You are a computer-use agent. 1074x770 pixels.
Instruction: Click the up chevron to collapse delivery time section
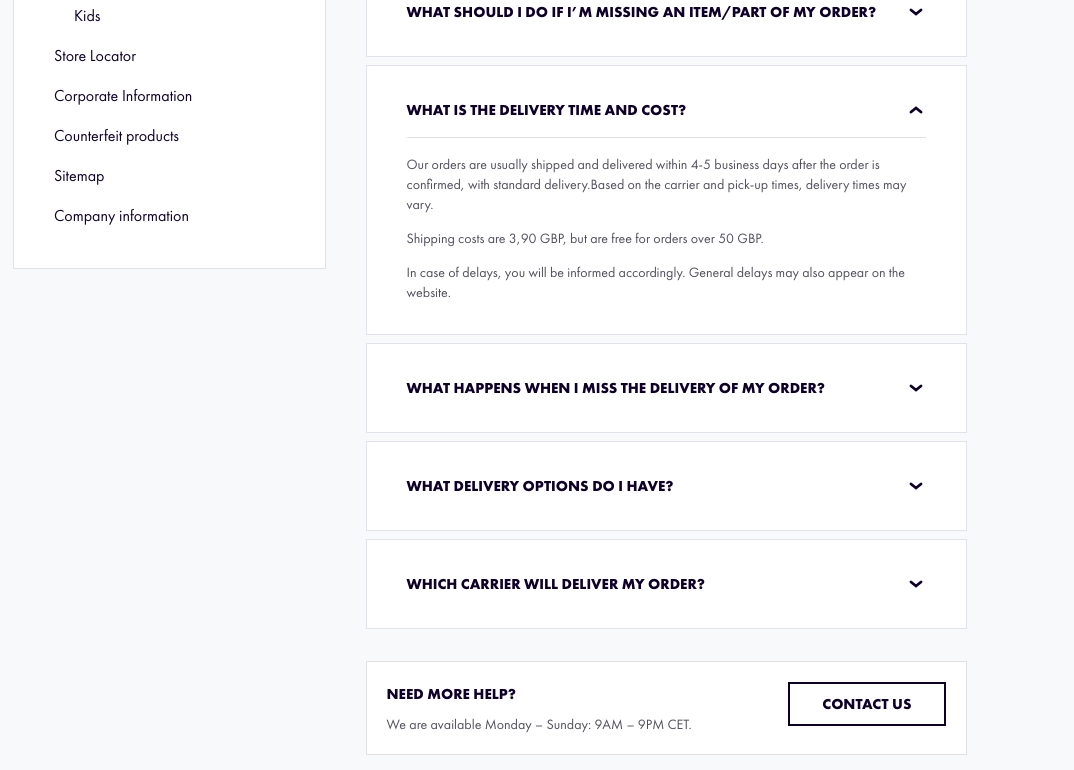[x=915, y=110]
